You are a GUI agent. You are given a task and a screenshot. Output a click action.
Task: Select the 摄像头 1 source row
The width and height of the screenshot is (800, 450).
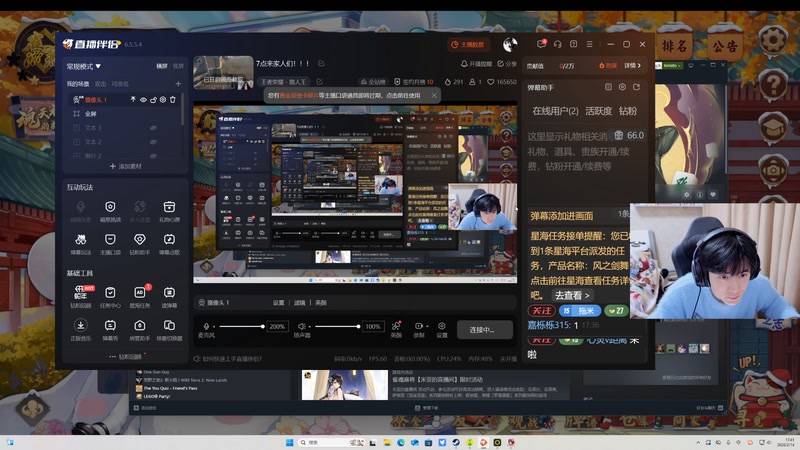click(x=125, y=99)
